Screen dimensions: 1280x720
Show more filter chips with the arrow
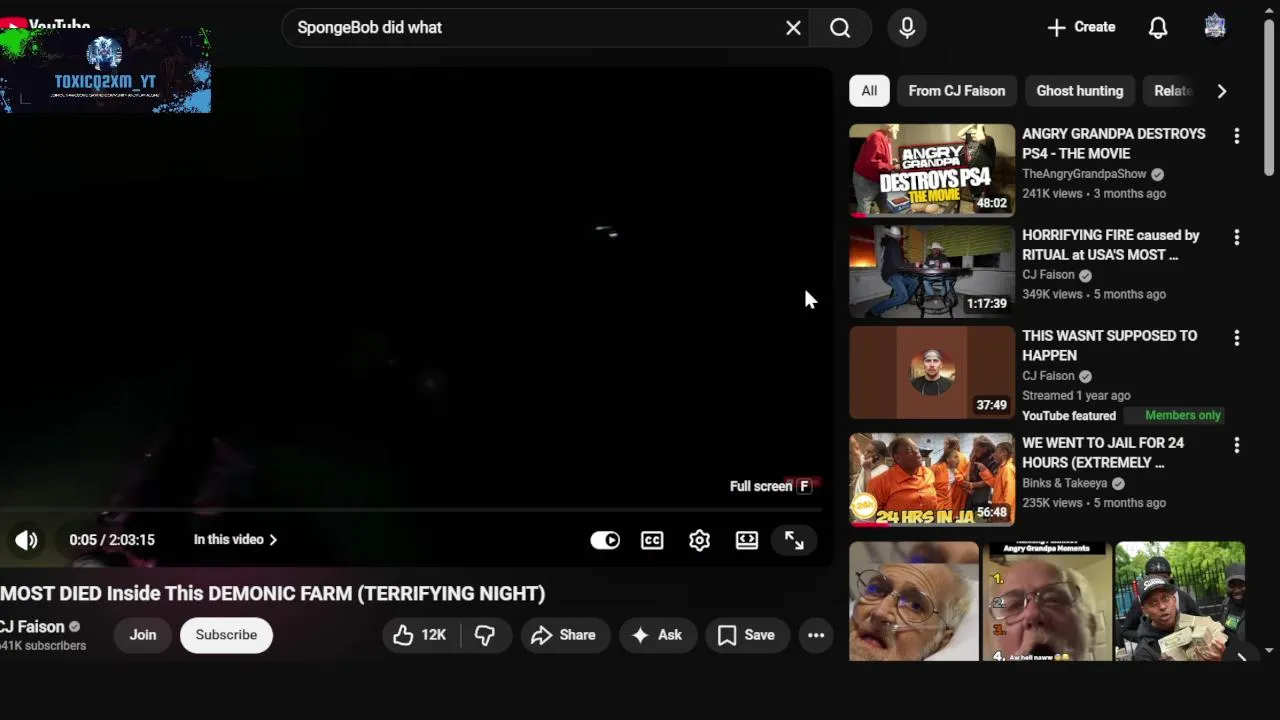1221,91
